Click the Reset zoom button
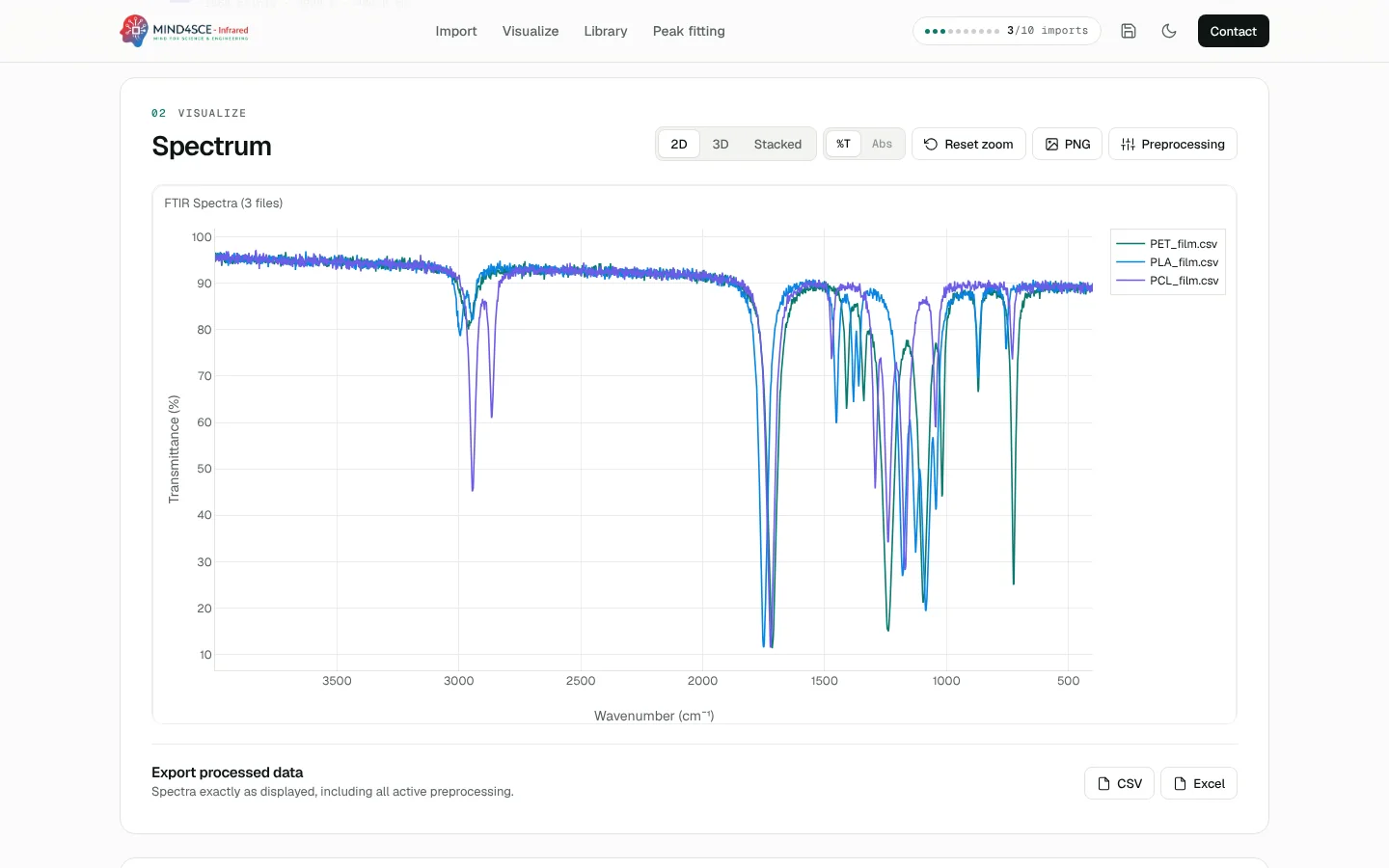Viewport: 1389px width, 868px height. pyautogui.click(x=968, y=144)
